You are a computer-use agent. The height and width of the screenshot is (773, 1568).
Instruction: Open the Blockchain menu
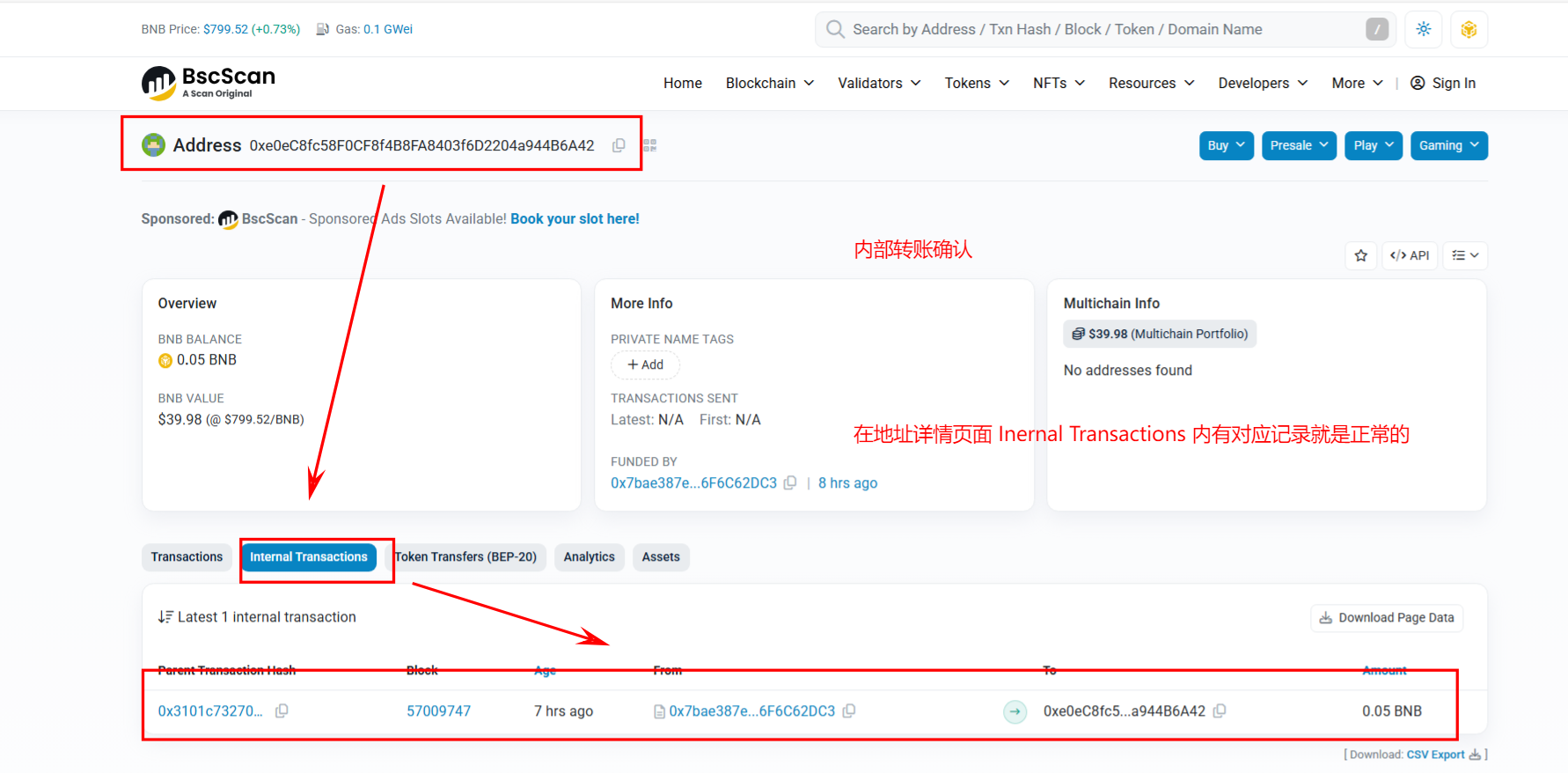[769, 83]
